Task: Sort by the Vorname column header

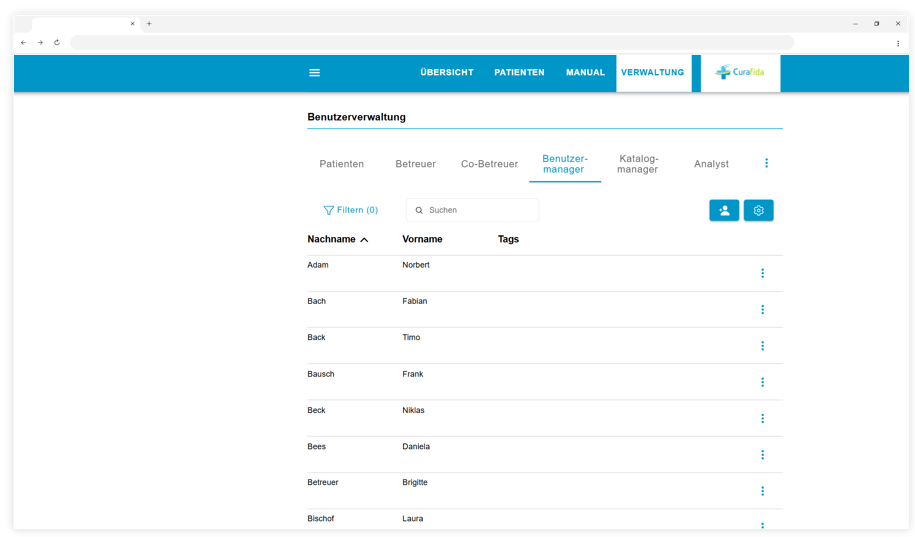Action: [x=422, y=239]
